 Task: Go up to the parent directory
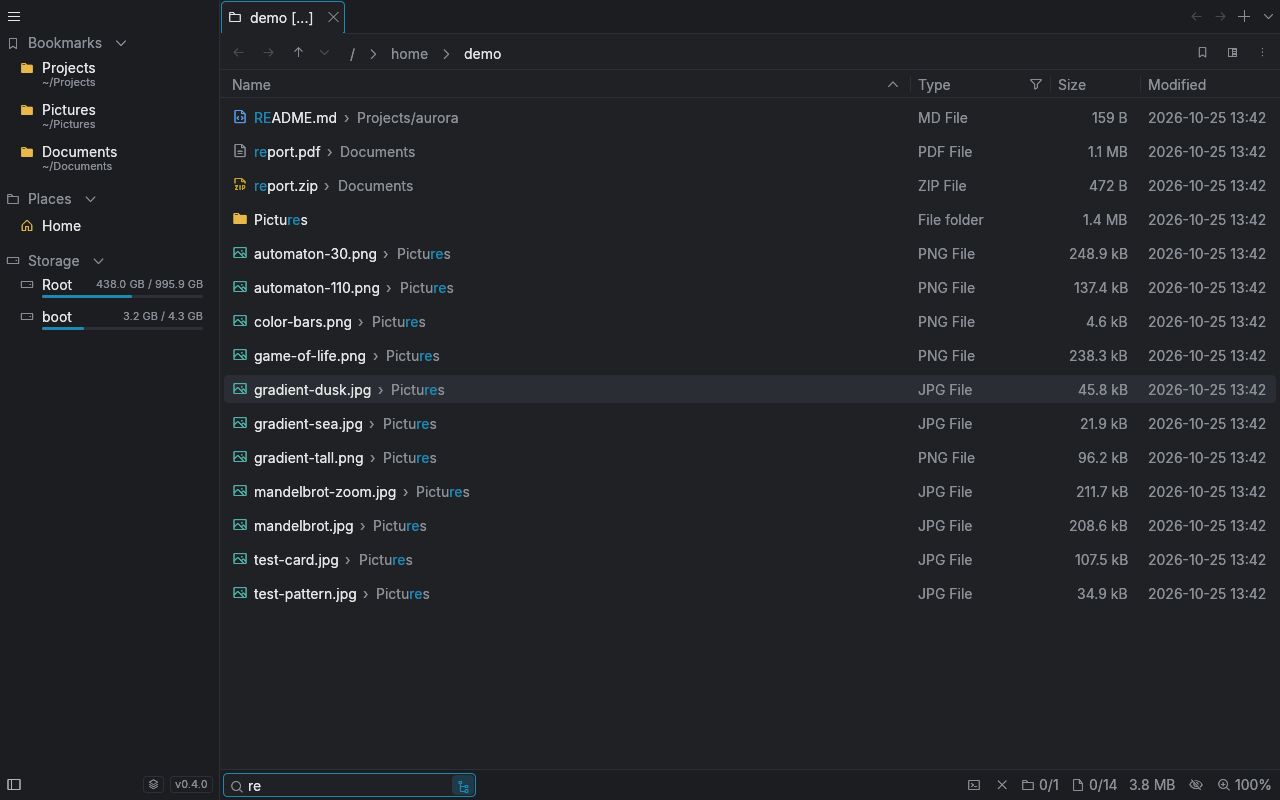[298, 53]
